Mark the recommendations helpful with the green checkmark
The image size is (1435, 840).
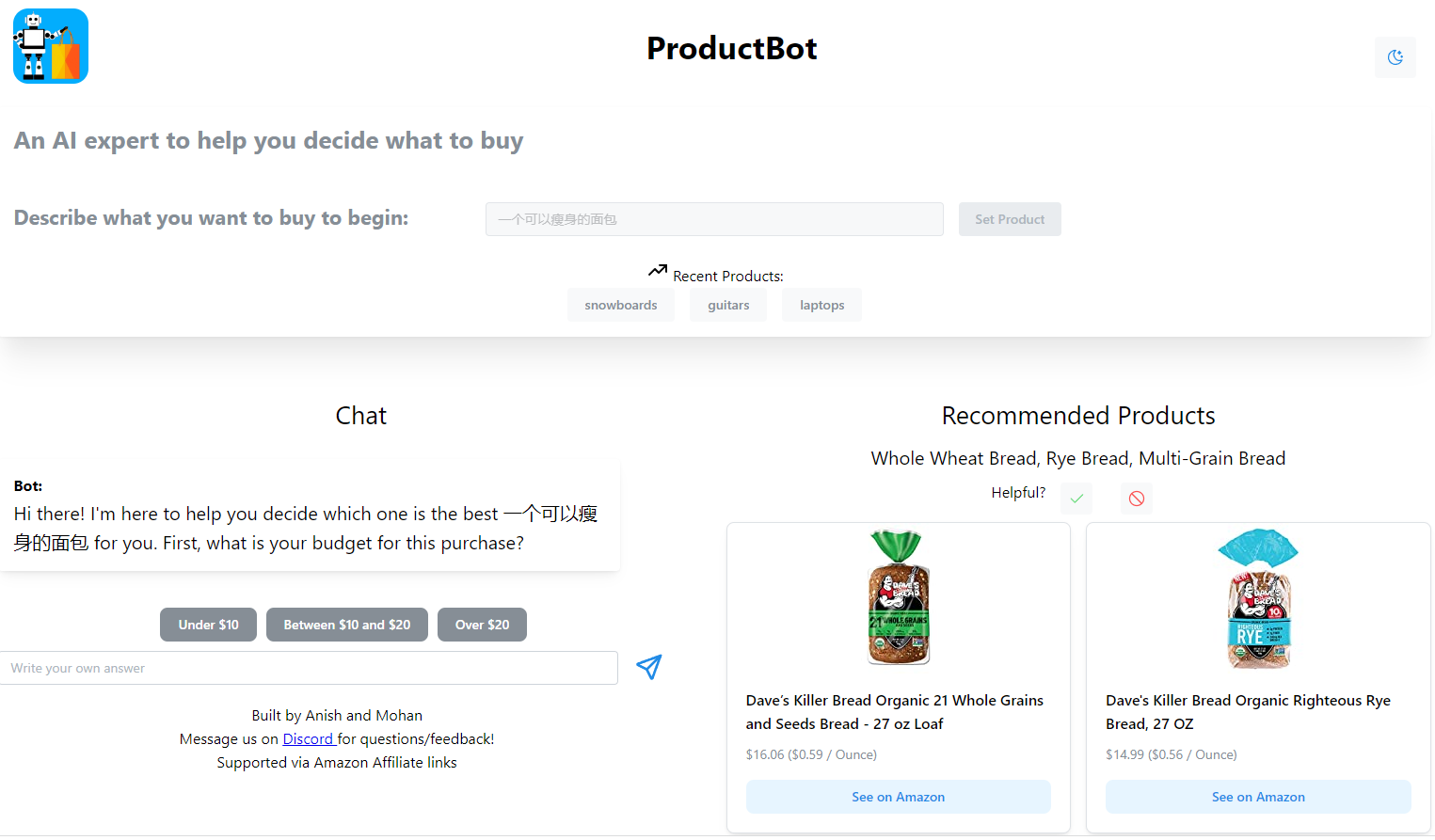[x=1076, y=498]
